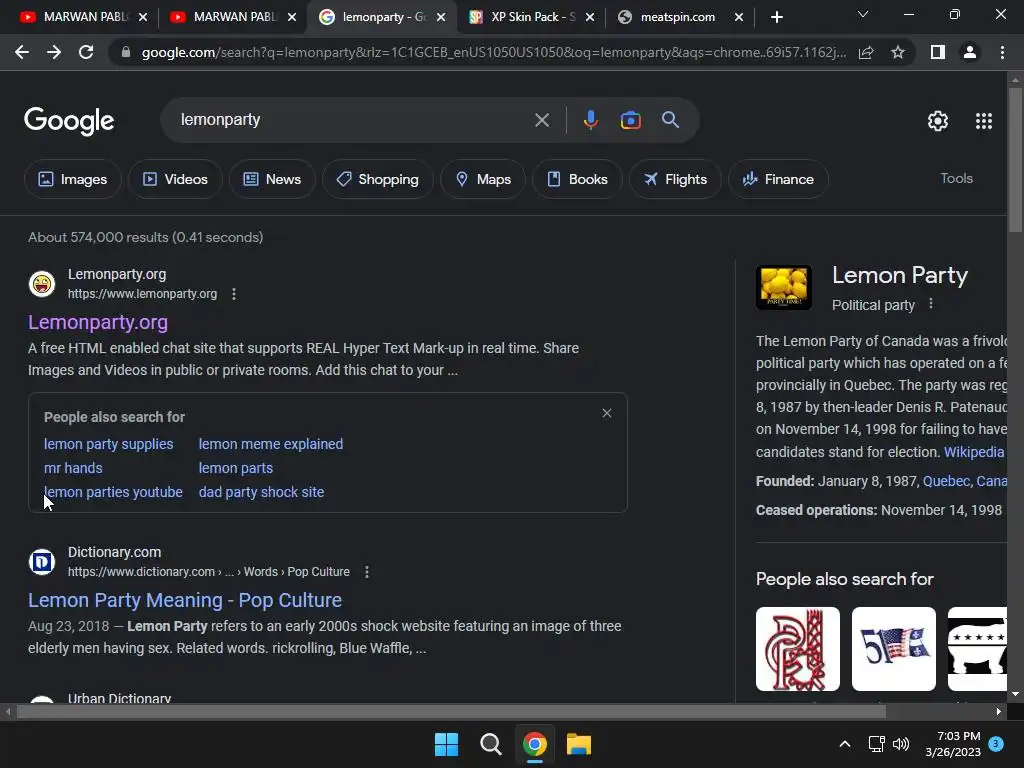Go back with the browser back arrow
The width and height of the screenshot is (1024, 768).
pos(22,52)
